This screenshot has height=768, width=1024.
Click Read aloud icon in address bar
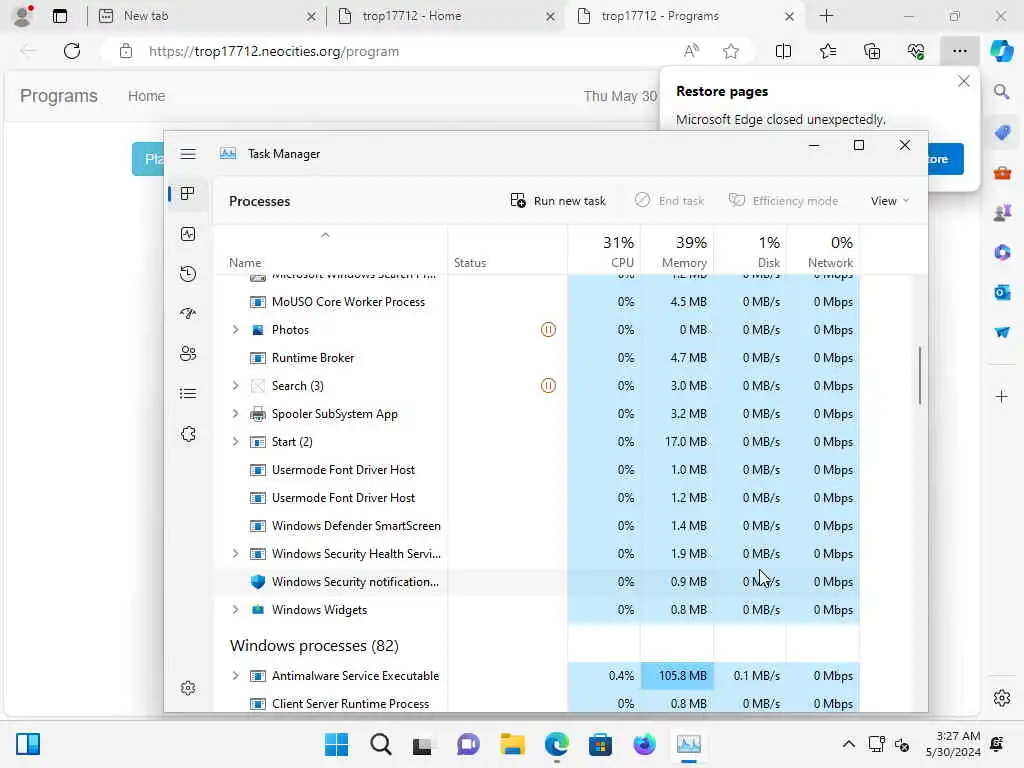tap(691, 51)
